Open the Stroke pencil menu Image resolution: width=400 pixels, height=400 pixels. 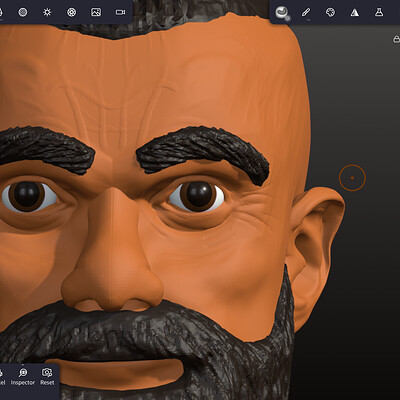point(306,13)
